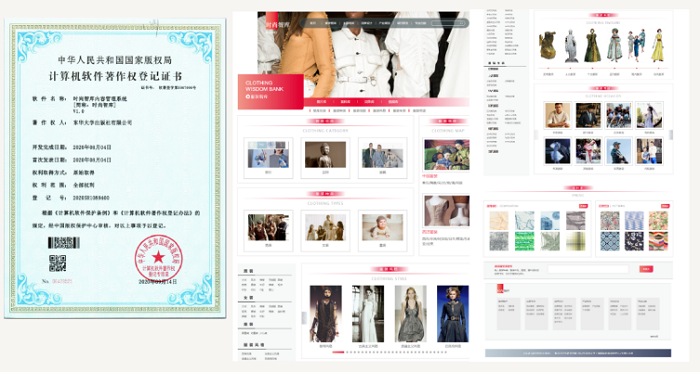700x372 pixels.
Task: Select the green fabric swatch
Action: tap(524, 241)
